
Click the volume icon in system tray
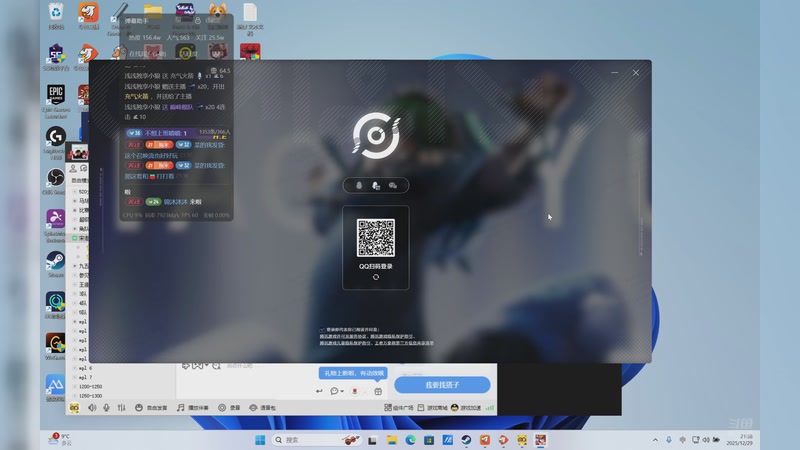pos(706,440)
